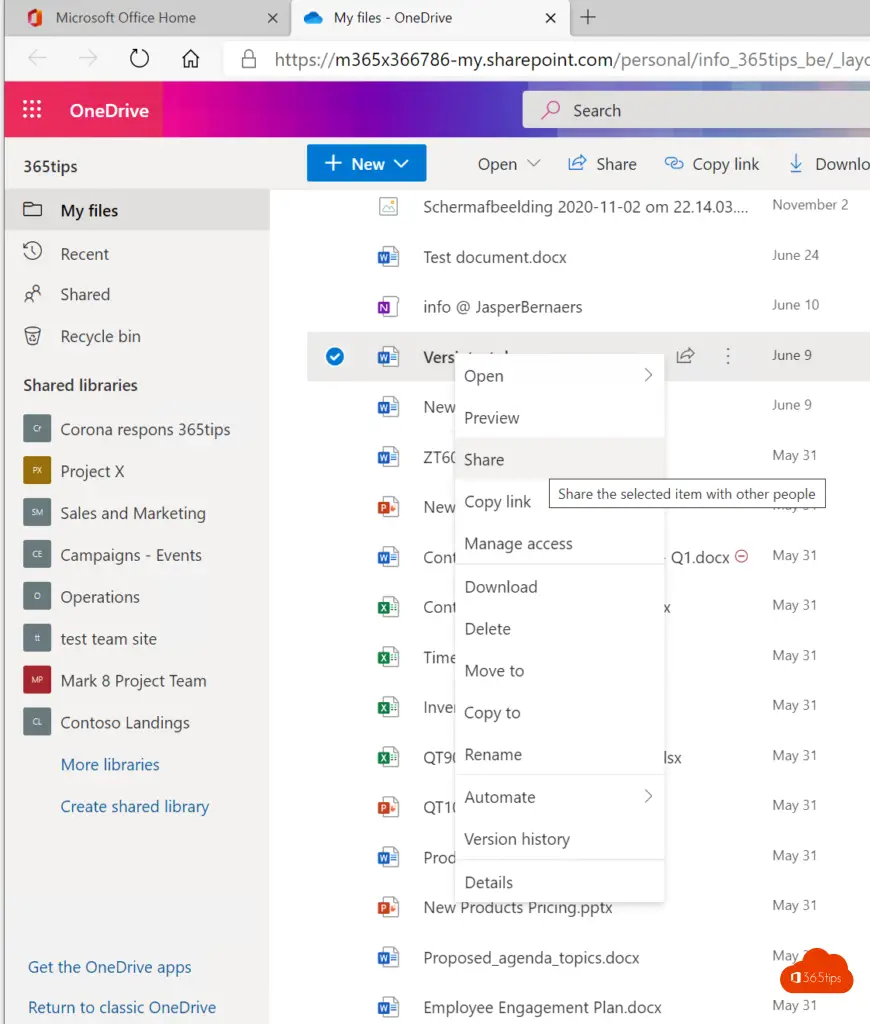Open the Campaigns - Events library

click(x=131, y=554)
